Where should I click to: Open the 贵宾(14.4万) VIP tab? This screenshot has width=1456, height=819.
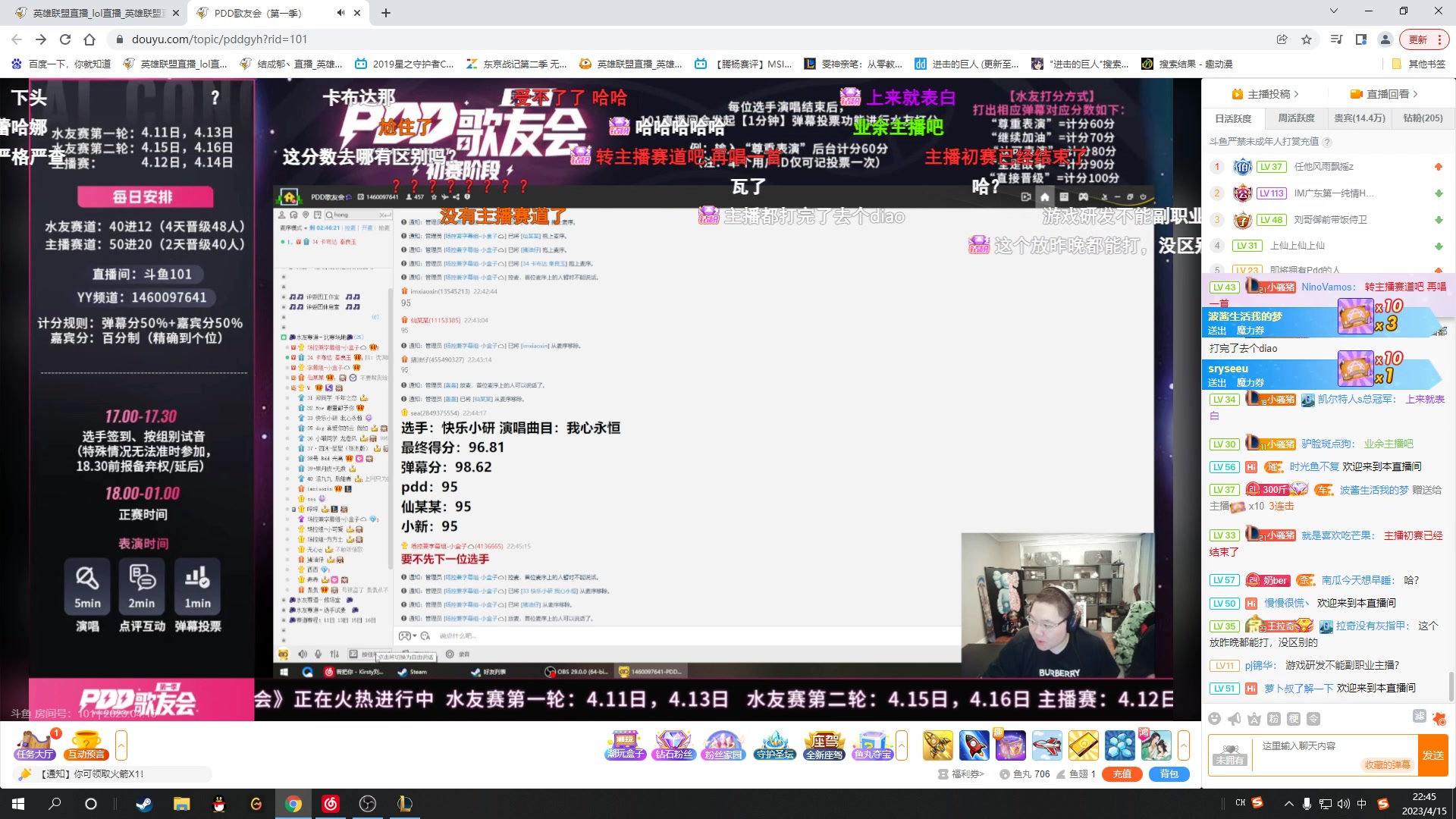coord(1360,118)
